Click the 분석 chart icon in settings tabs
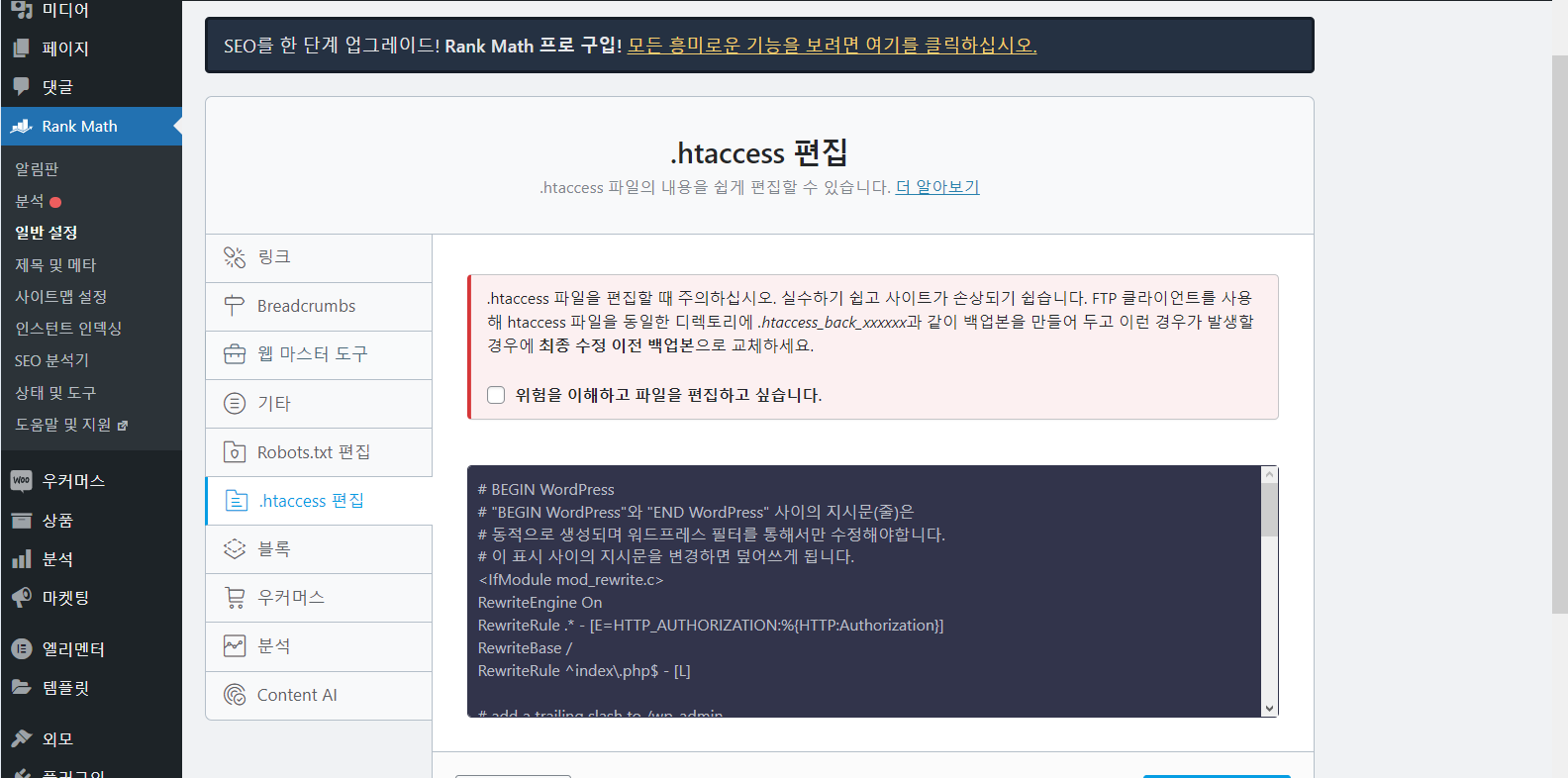 coord(235,646)
